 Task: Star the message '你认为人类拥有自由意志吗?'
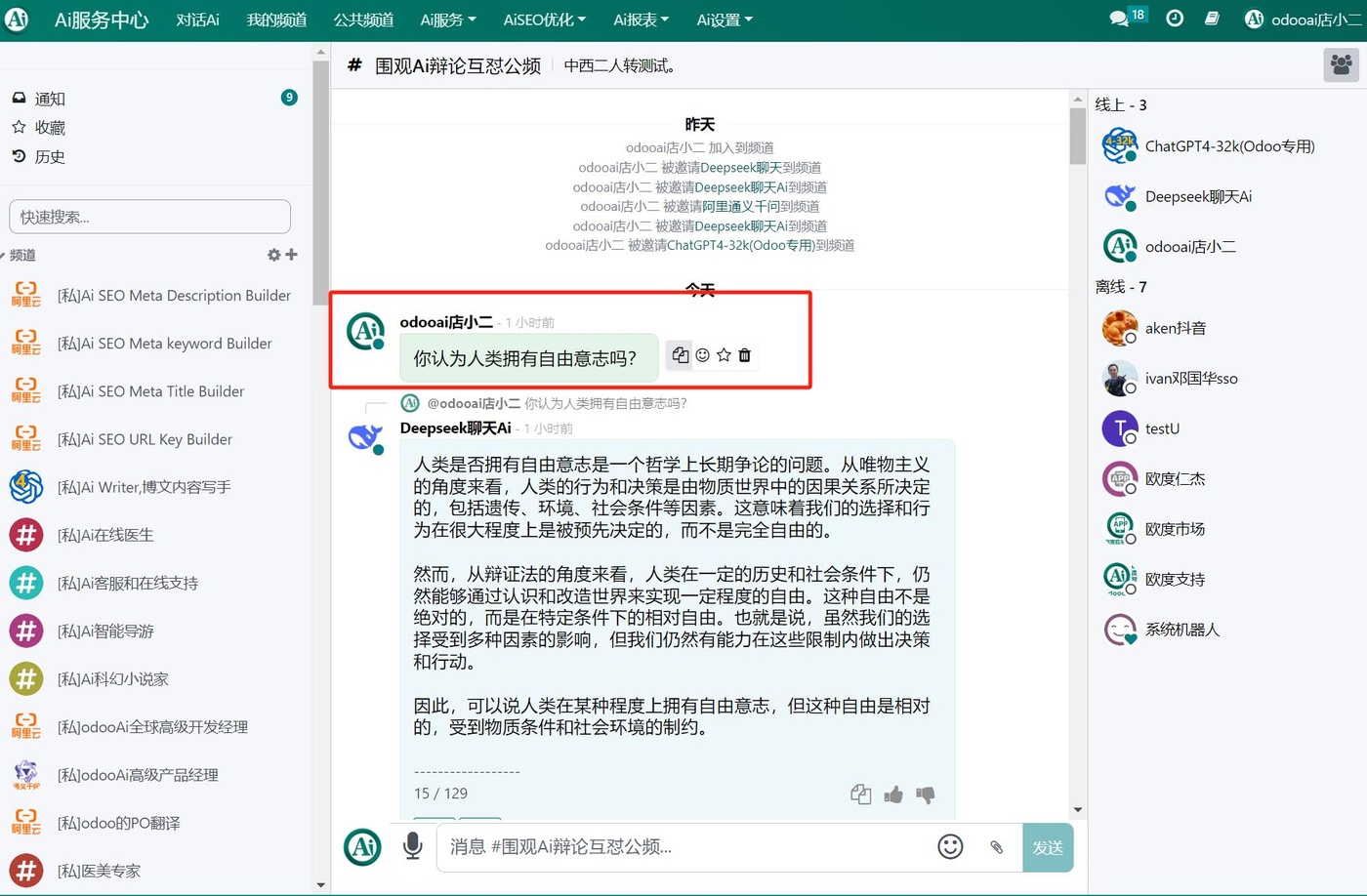click(x=723, y=355)
